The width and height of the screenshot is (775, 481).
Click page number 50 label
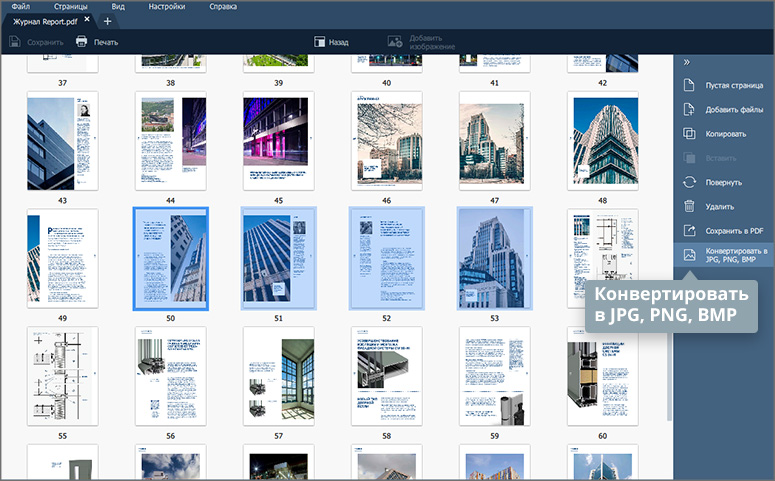coord(171,318)
